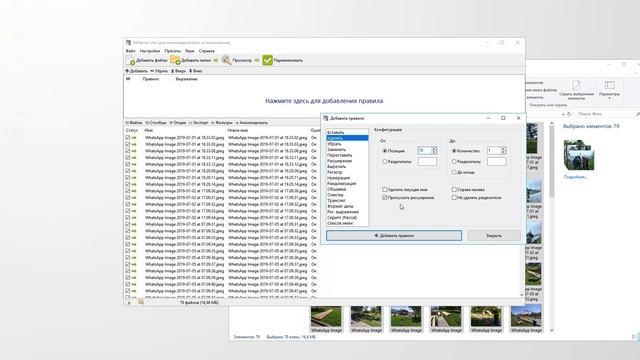Click the Добавить папки folder icon

click(175, 60)
